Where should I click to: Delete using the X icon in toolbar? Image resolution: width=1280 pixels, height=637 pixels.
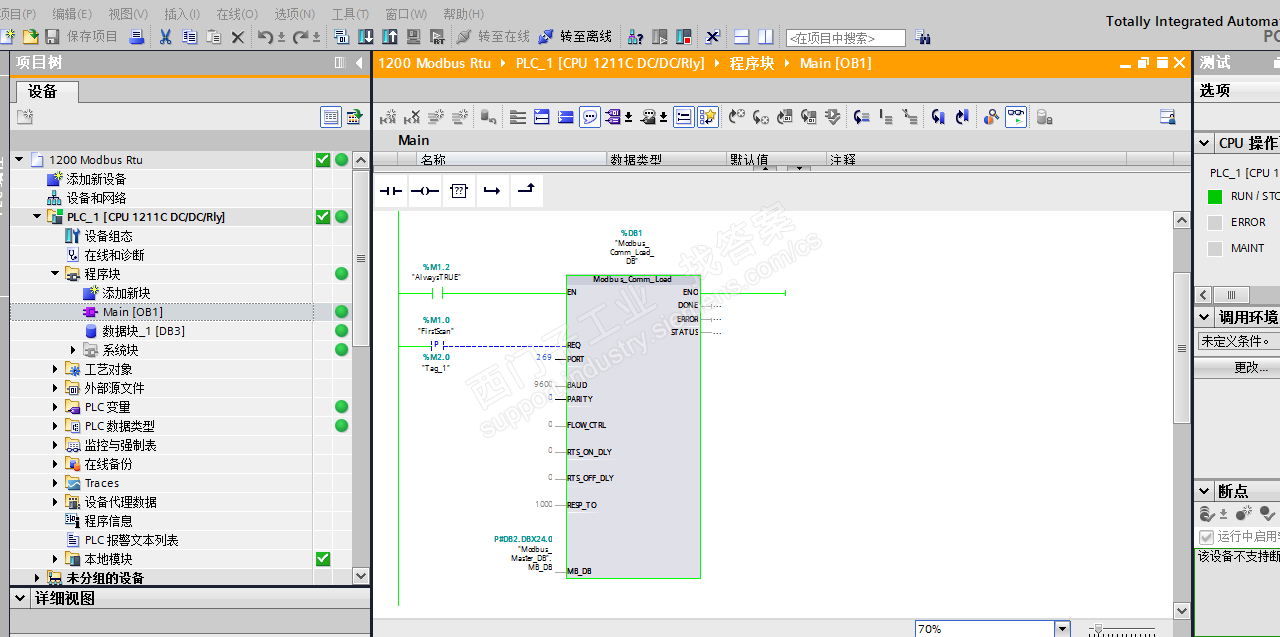pos(237,37)
